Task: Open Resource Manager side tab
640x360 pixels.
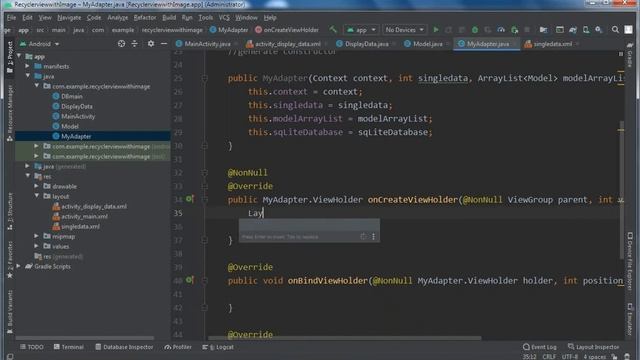Action: 10,112
